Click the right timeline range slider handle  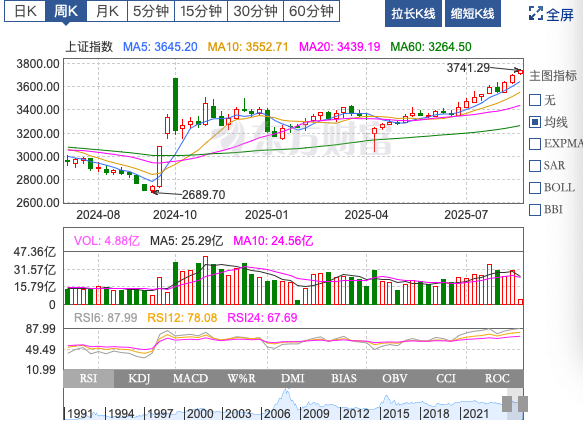tap(523, 404)
